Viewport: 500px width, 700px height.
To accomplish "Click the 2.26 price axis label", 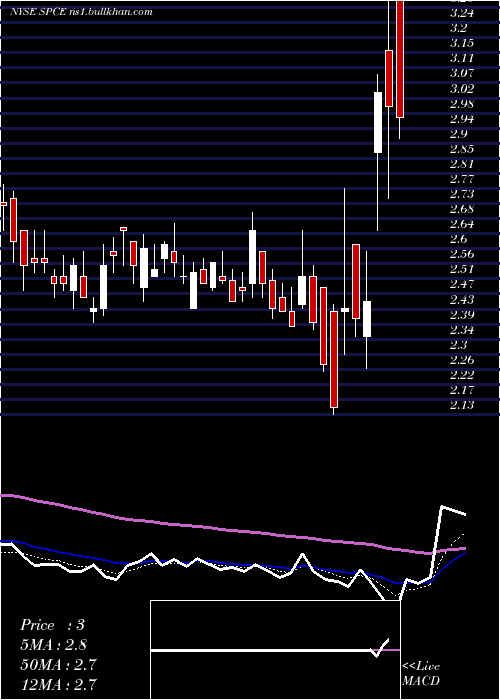I will tap(461, 360).
